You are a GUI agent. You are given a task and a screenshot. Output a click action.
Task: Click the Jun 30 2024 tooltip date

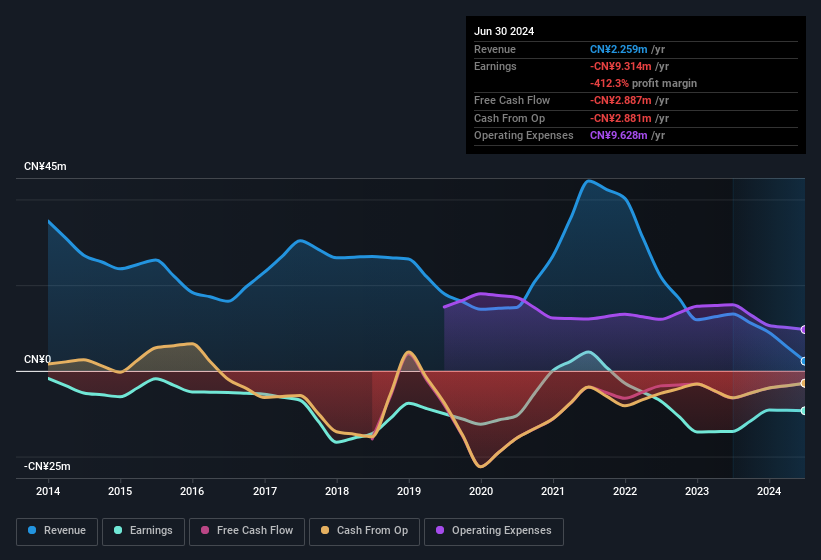pyautogui.click(x=504, y=31)
